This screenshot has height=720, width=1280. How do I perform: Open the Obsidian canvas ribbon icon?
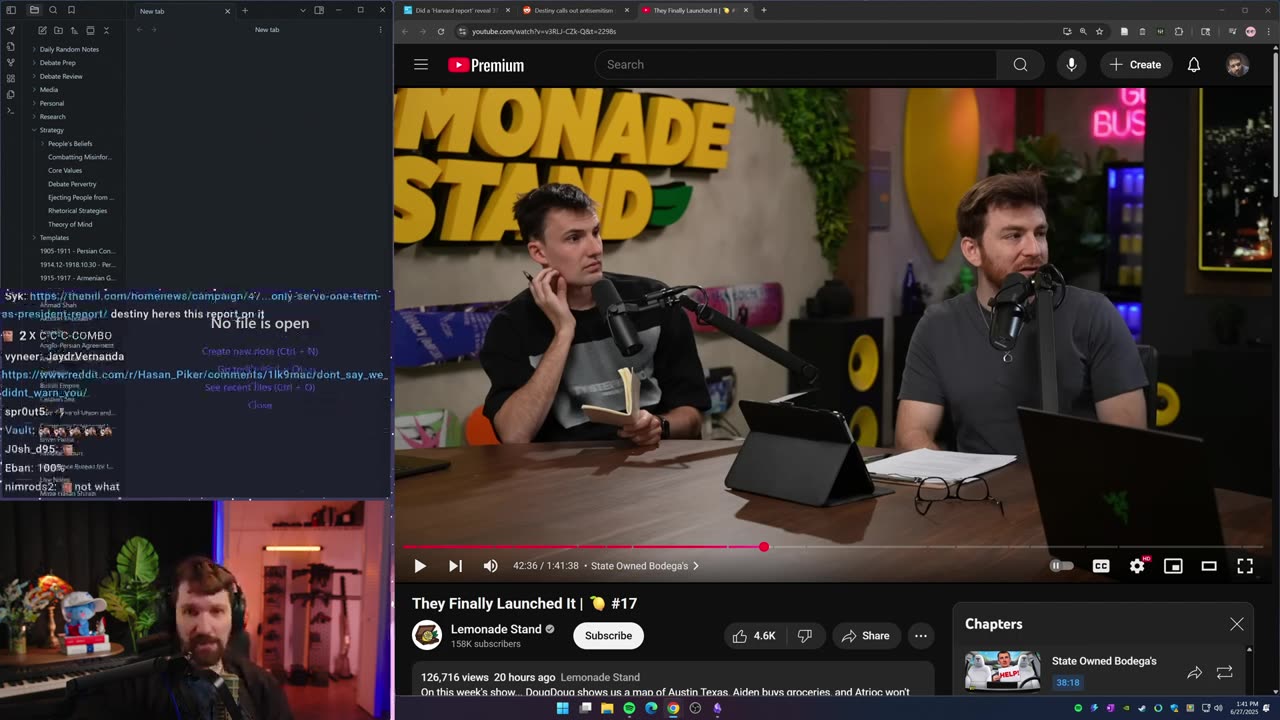tap(11, 78)
